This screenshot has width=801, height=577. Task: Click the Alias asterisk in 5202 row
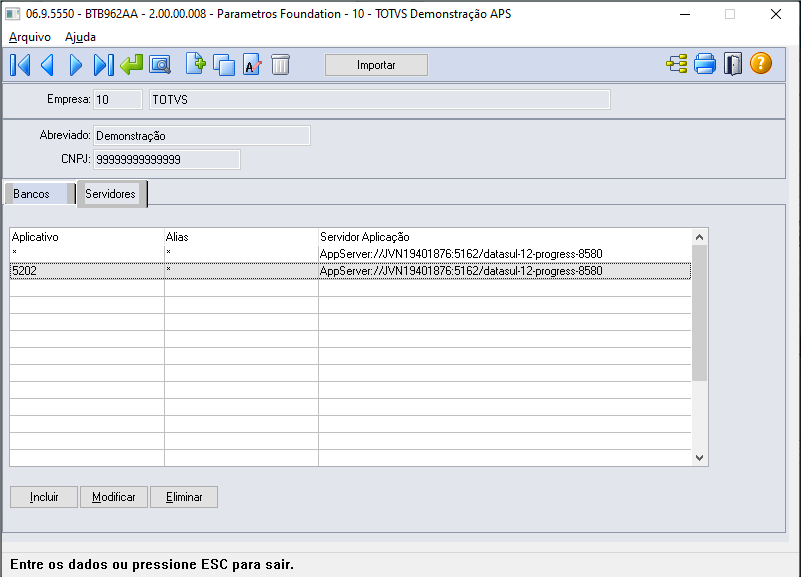[241, 271]
